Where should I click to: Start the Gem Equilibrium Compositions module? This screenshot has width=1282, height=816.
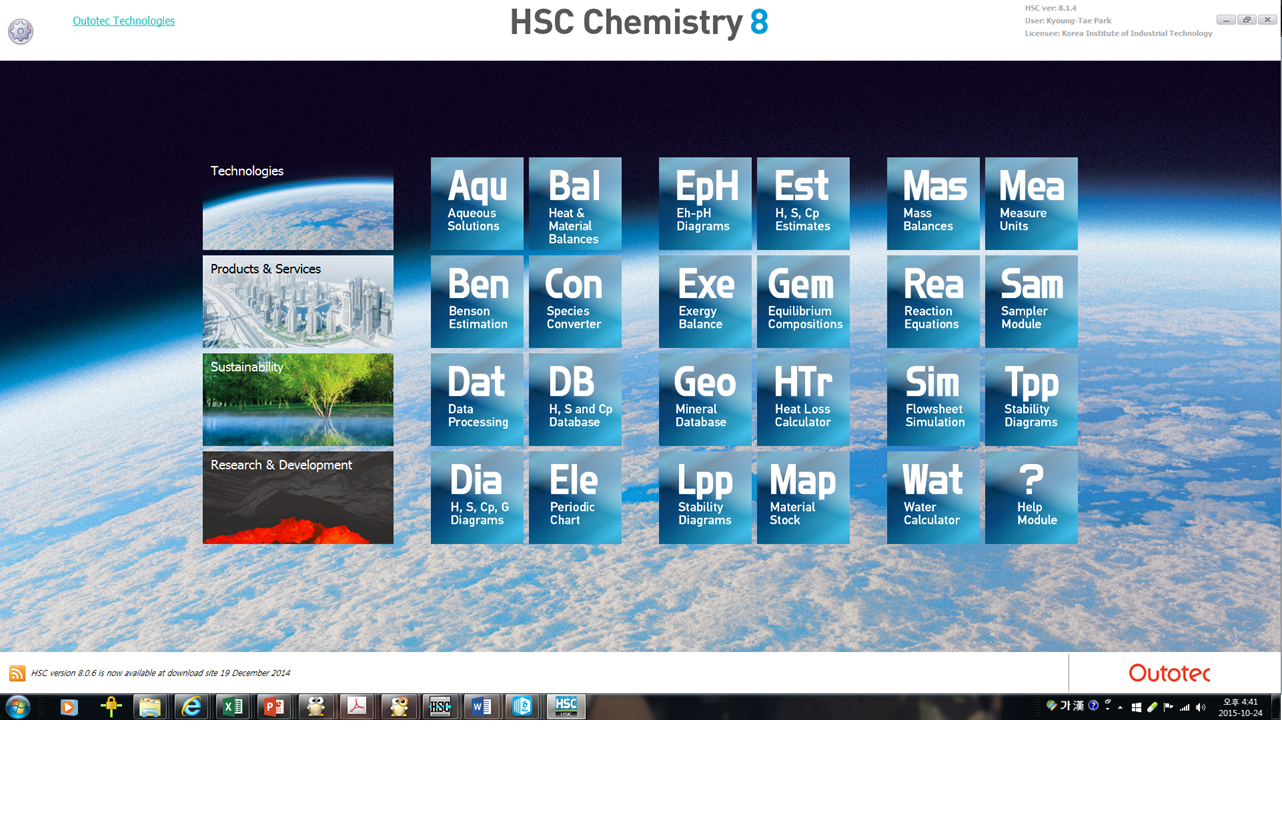pos(803,301)
